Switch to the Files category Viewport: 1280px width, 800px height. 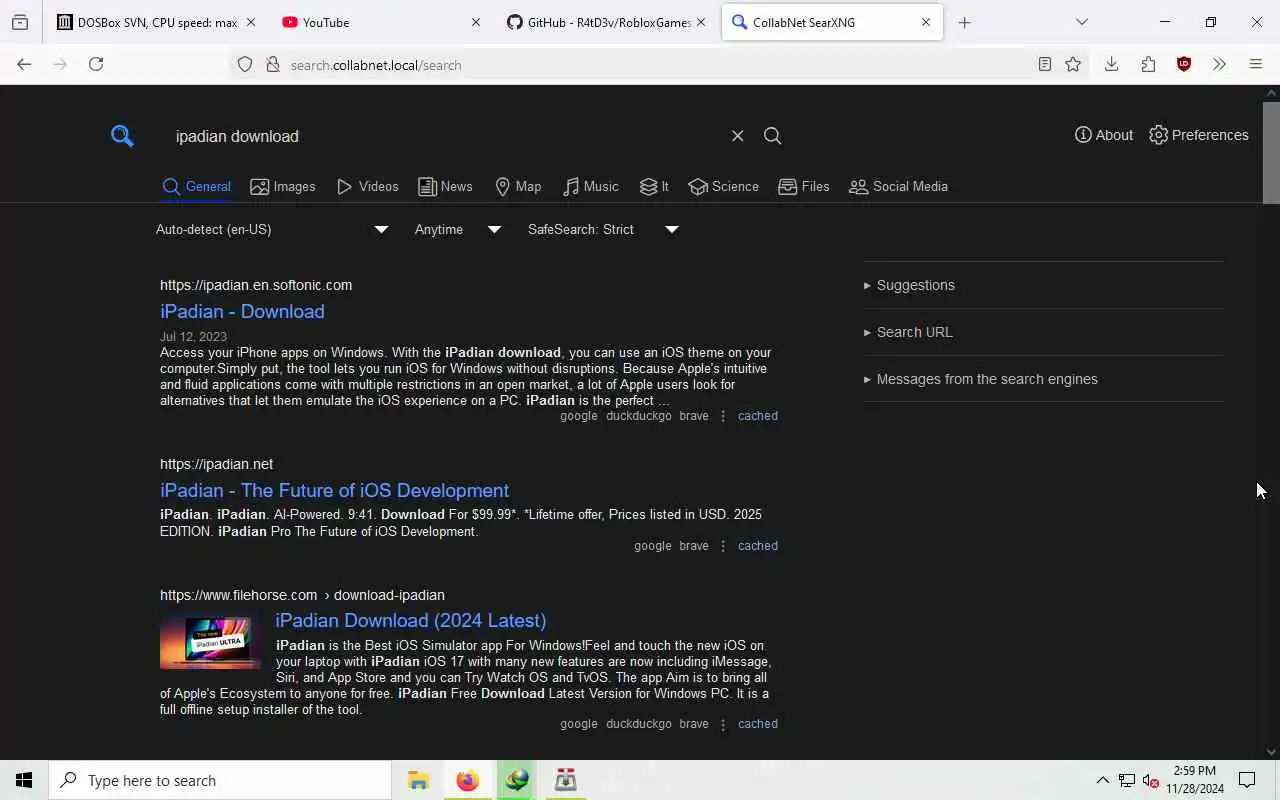(x=804, y=186)
